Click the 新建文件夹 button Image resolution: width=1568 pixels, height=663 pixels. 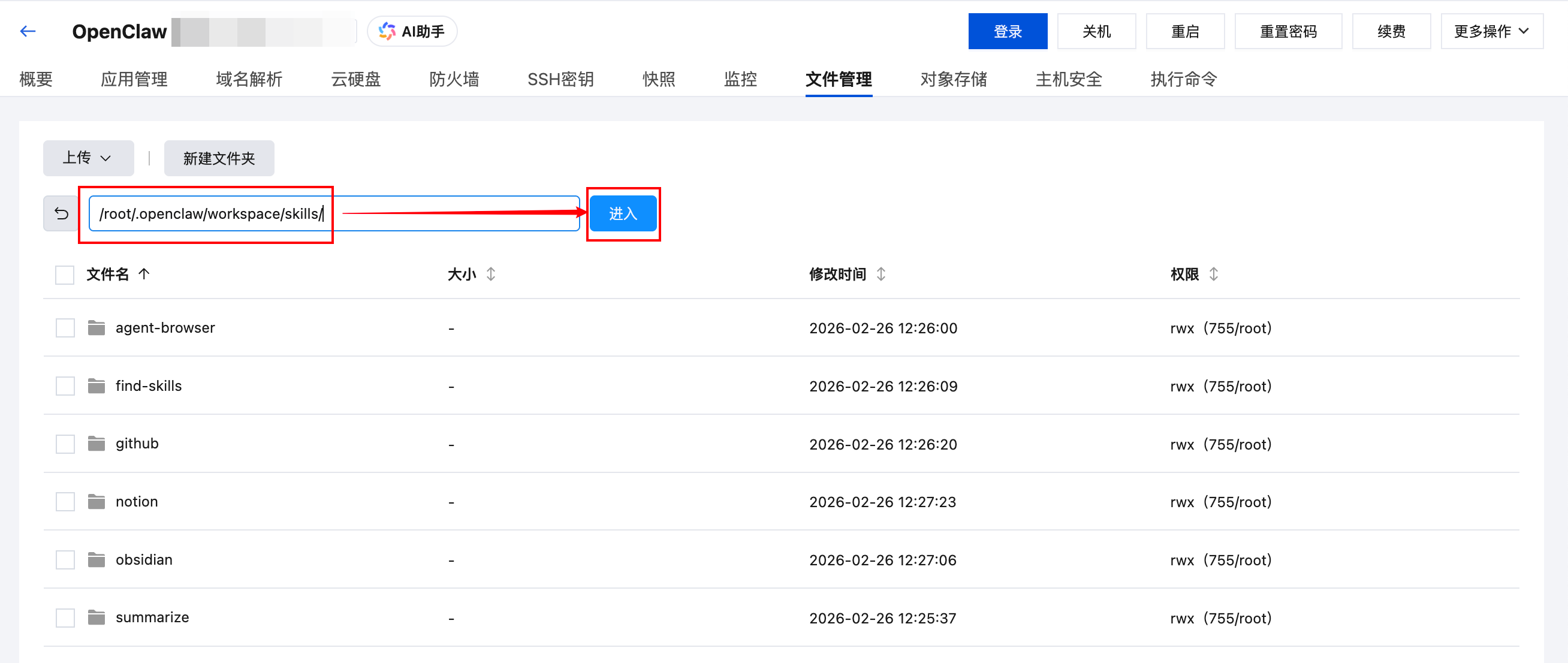(x=219, y=158)
